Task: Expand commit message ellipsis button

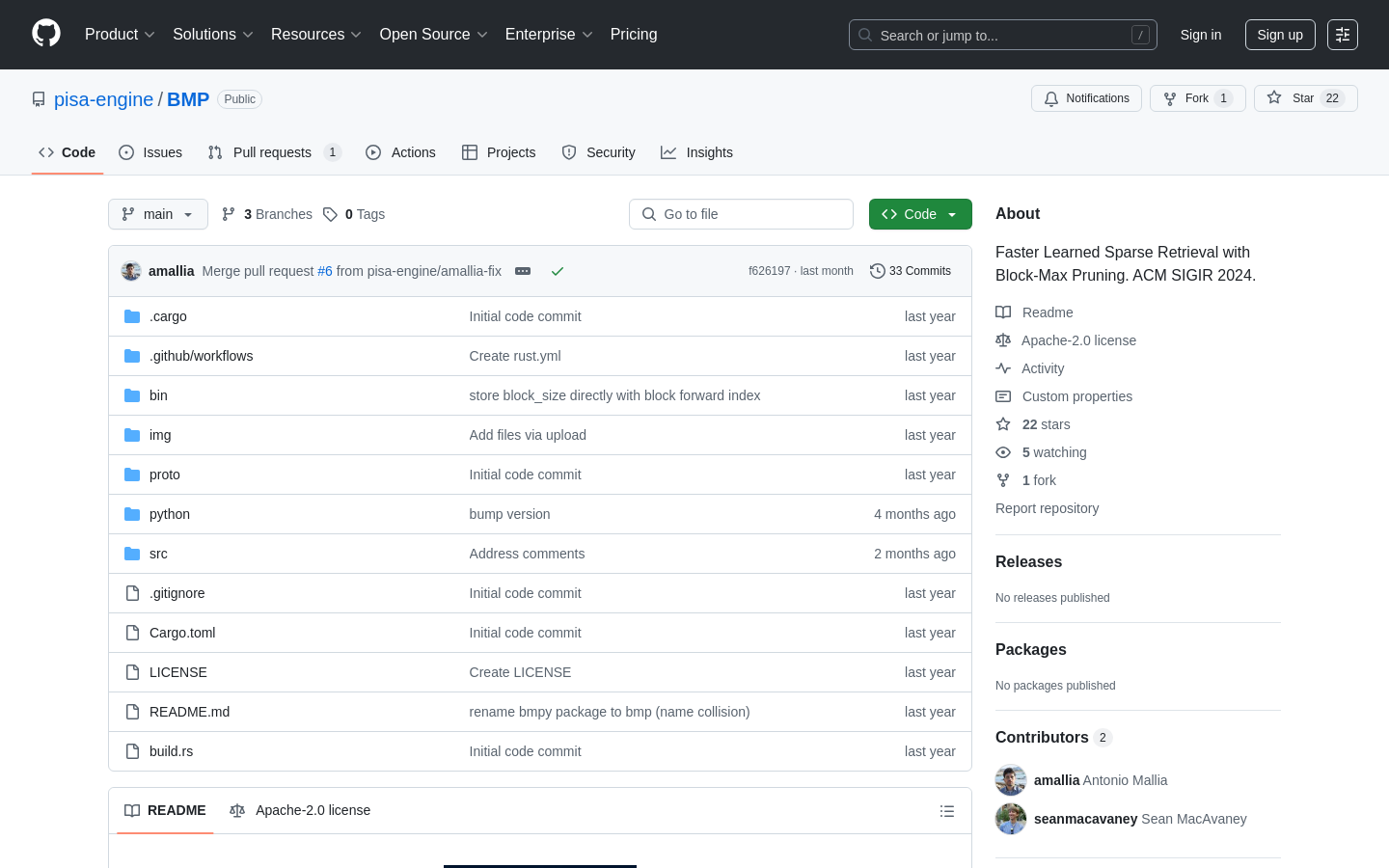Action: [x=523, y=271]
